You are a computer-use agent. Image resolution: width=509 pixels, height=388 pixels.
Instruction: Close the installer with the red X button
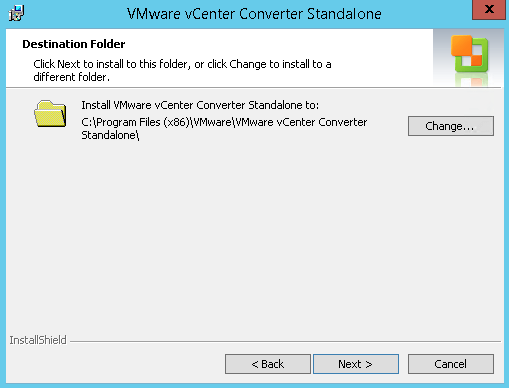coord(489,10)
